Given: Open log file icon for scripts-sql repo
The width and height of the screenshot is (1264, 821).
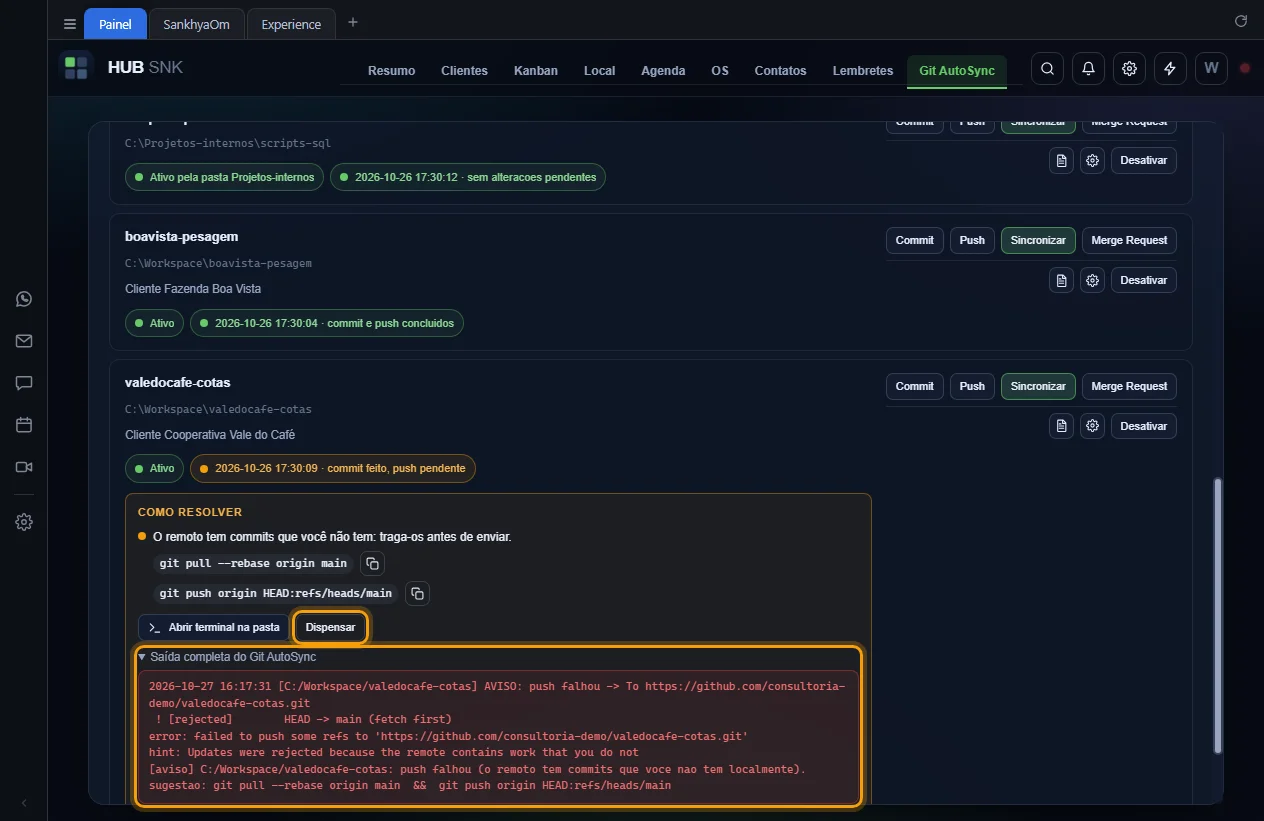Looking at the screenshot, I should pos(1061,160).
